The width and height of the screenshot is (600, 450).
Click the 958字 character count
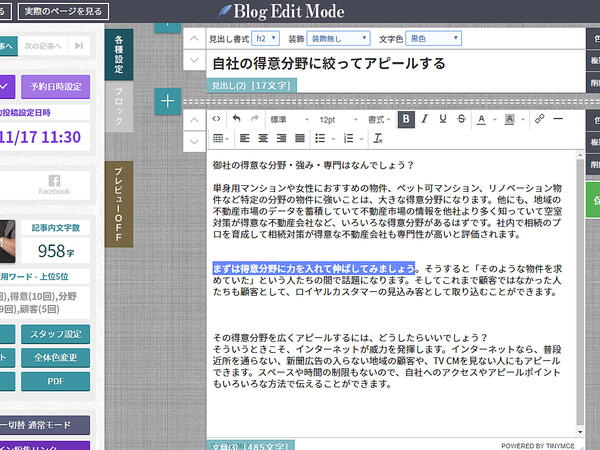(55, 251)
